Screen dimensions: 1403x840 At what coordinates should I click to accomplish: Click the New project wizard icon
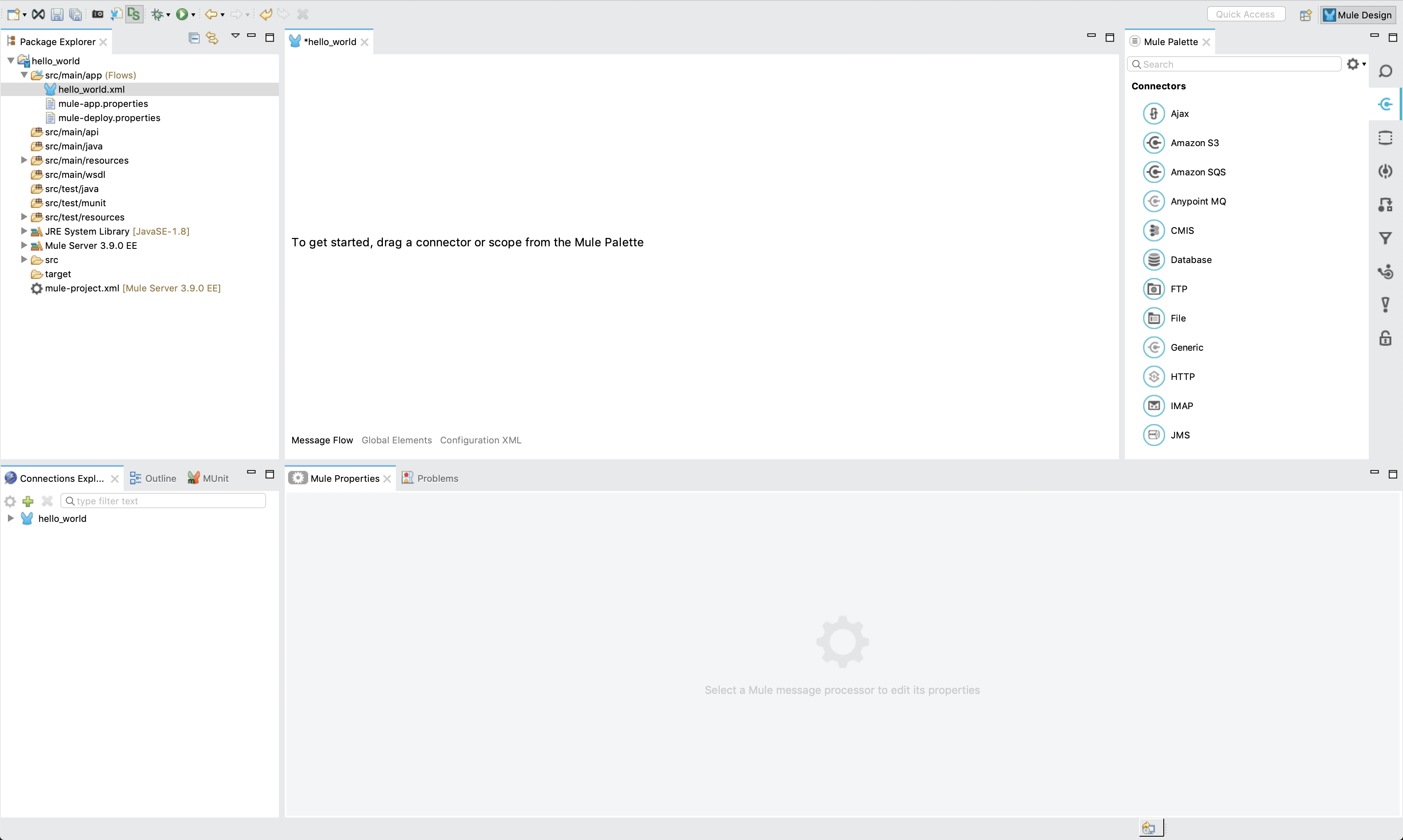(13, 14)
